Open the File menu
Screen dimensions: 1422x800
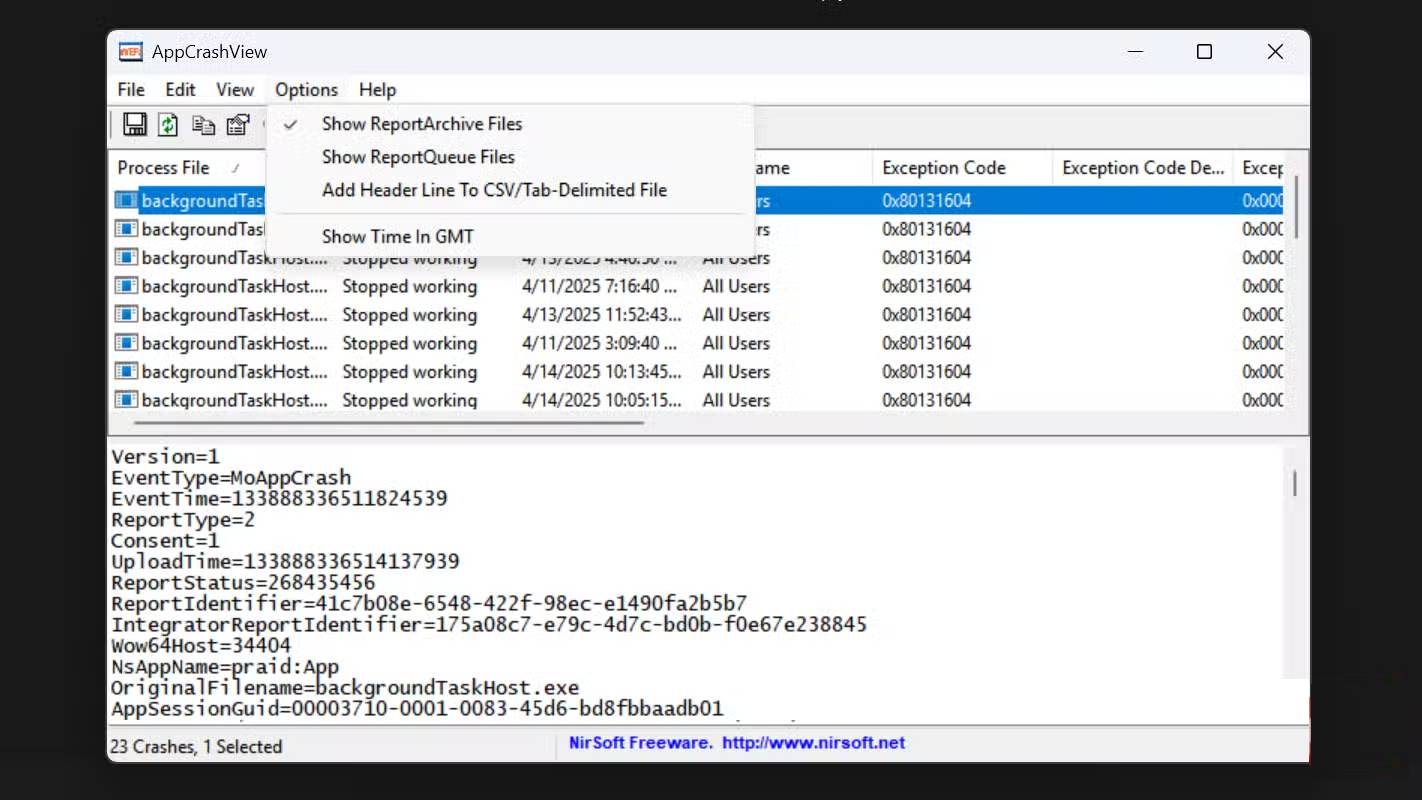[131, 90]
